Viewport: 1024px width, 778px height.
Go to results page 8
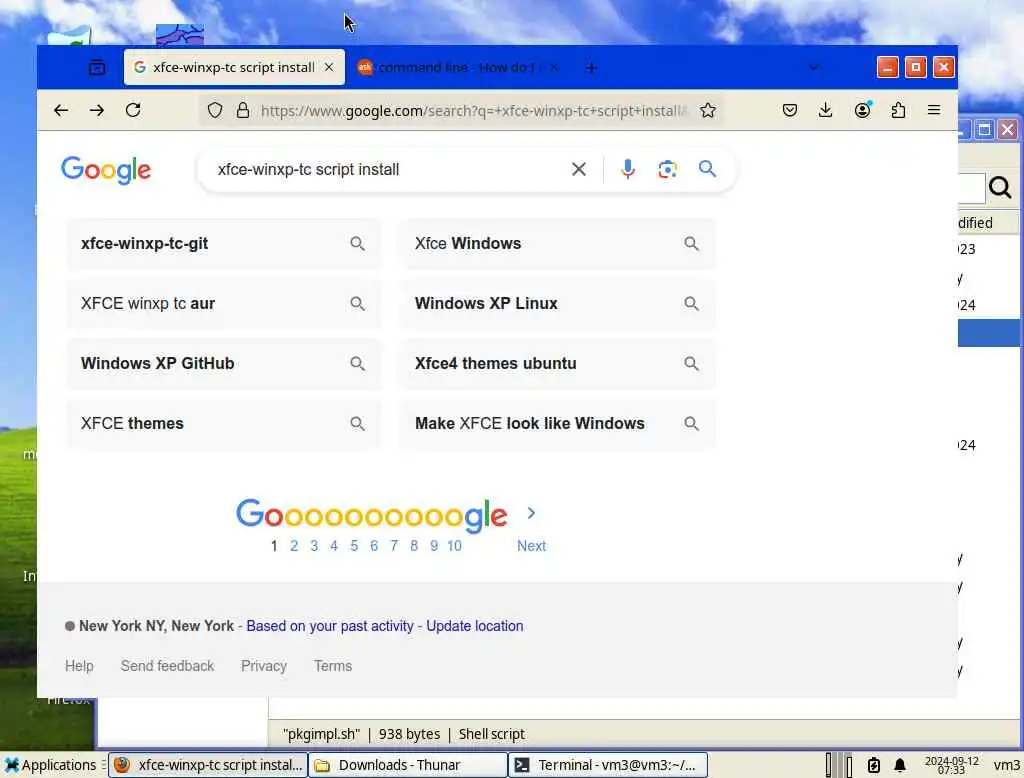click(x=414, y=546)
